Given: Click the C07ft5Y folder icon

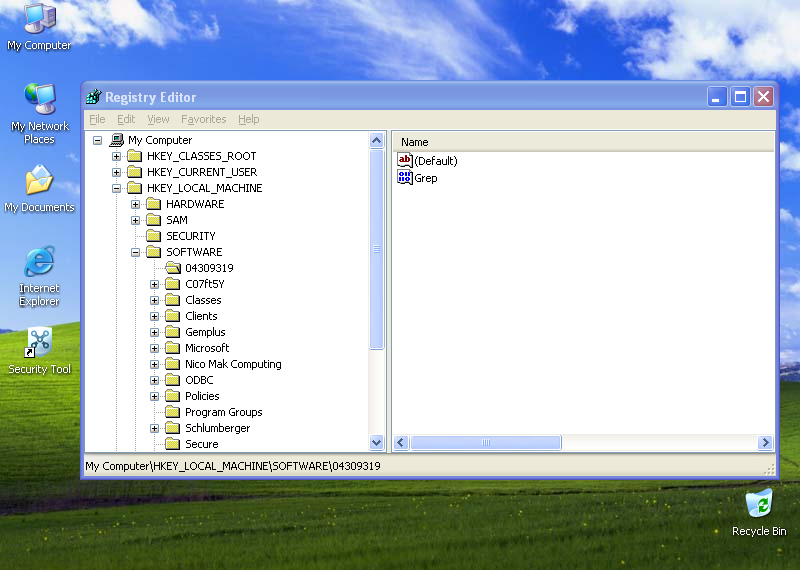Looking at the screenshot, I should click(173, 284).
